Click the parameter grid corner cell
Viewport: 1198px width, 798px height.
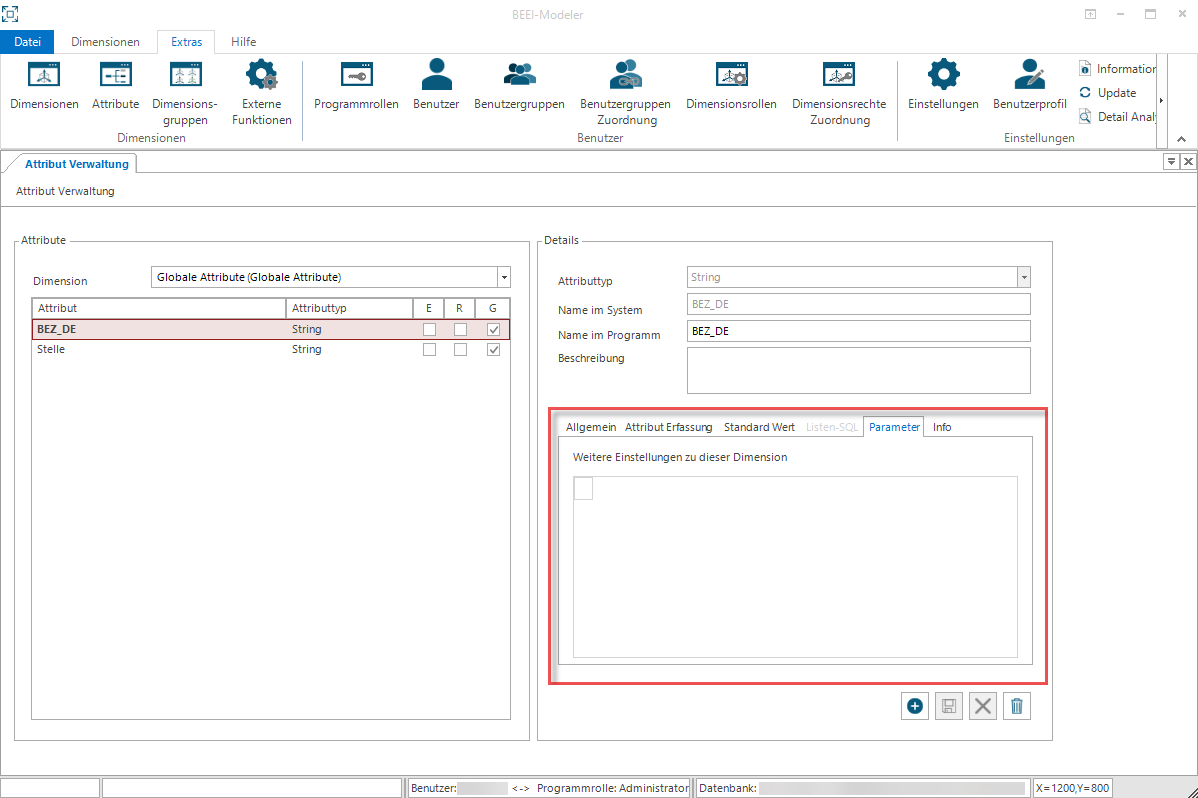[583, 488]
